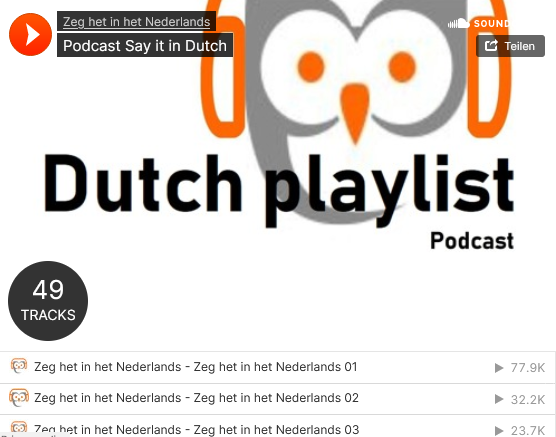Click the 32.2K play count
This screenshot has width=556, height=437.
[527, 399]
